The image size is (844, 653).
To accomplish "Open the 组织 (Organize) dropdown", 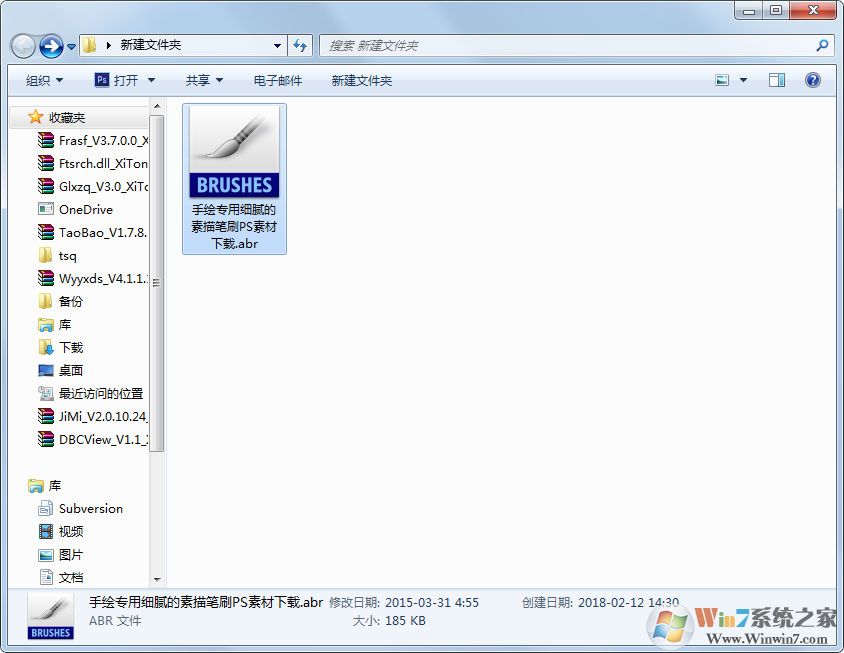I will (42, 80).
